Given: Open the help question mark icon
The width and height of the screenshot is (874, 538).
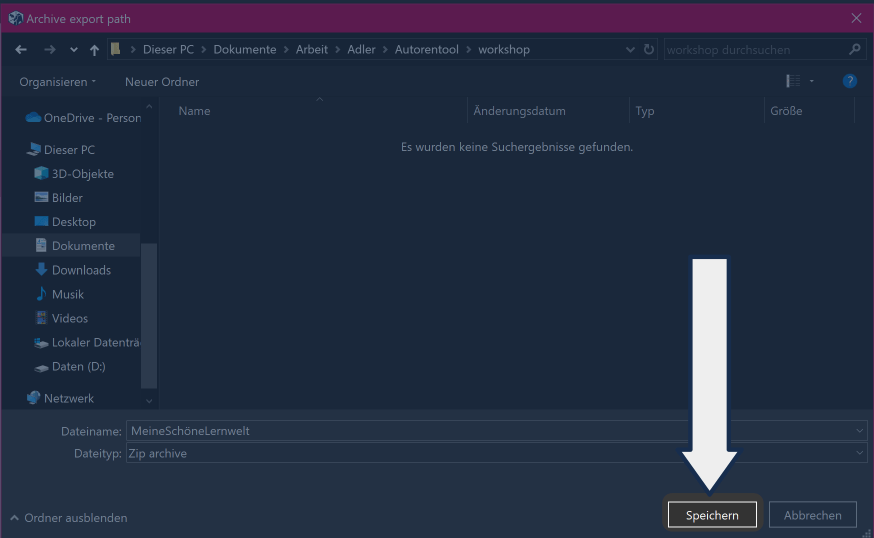Looking at the screenshot, I should point(849,81).
